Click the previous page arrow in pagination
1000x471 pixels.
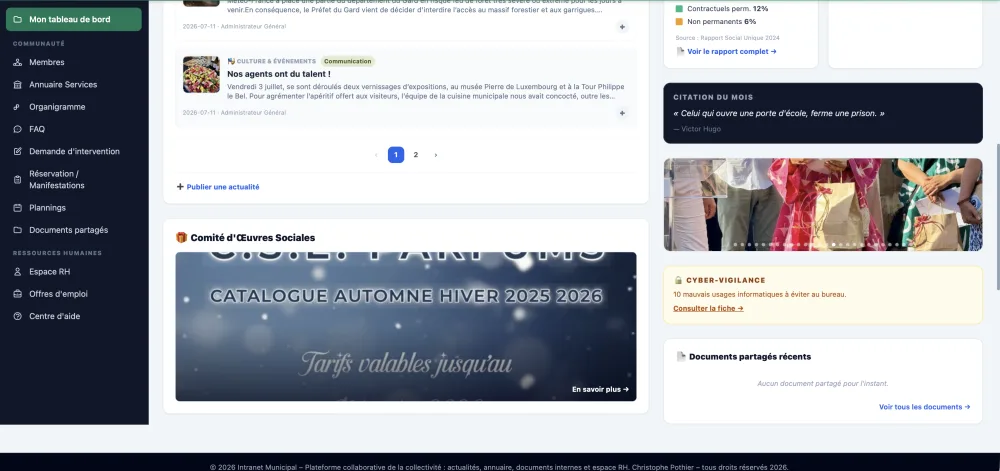(x=376, y=155)
